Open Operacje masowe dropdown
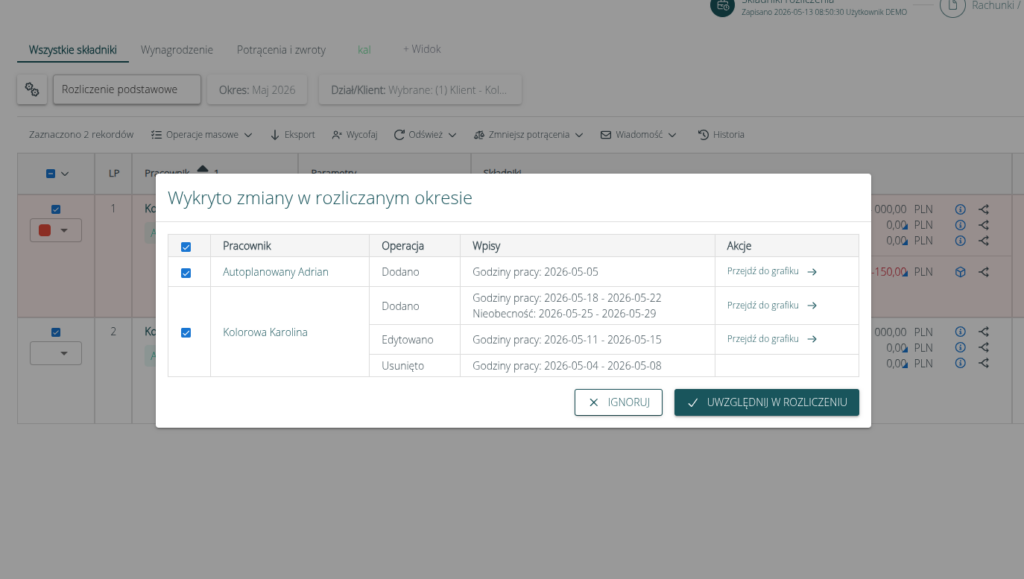 coord(201,134)
